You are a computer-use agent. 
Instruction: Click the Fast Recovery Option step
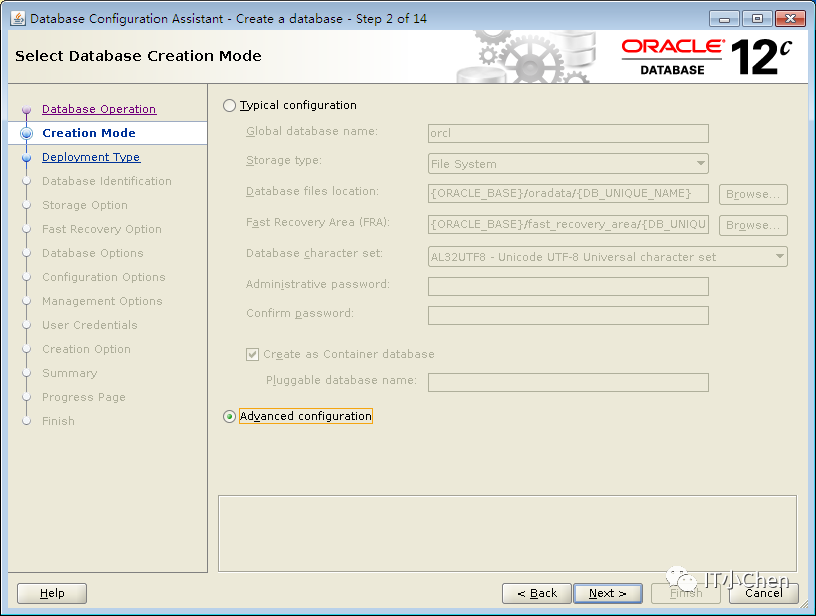point(102,229)
